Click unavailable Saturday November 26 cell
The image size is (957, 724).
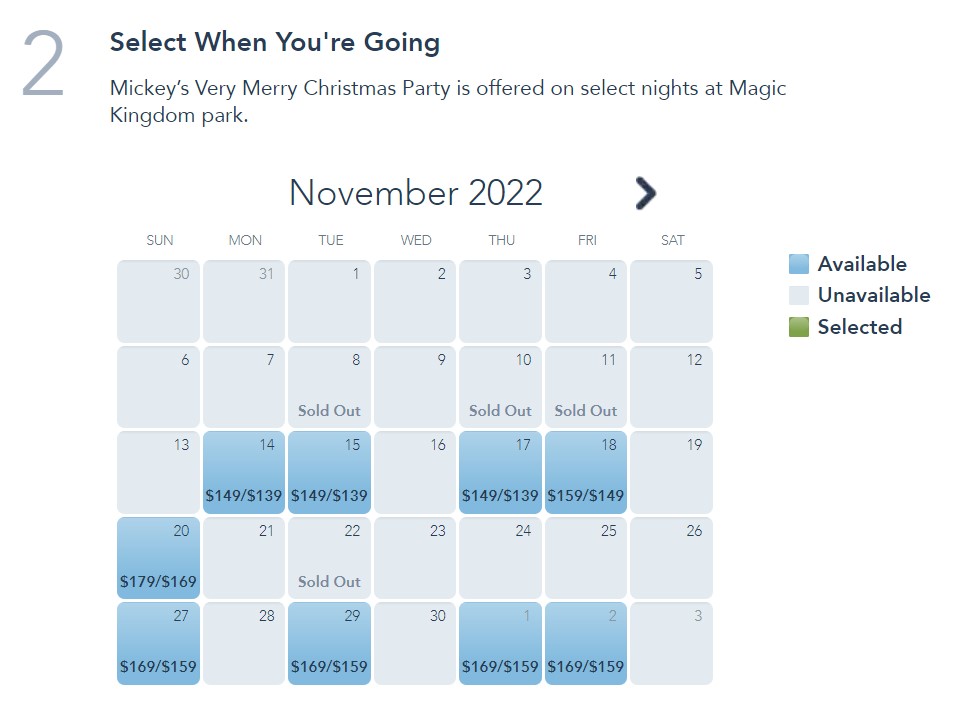tap(671, 558)
